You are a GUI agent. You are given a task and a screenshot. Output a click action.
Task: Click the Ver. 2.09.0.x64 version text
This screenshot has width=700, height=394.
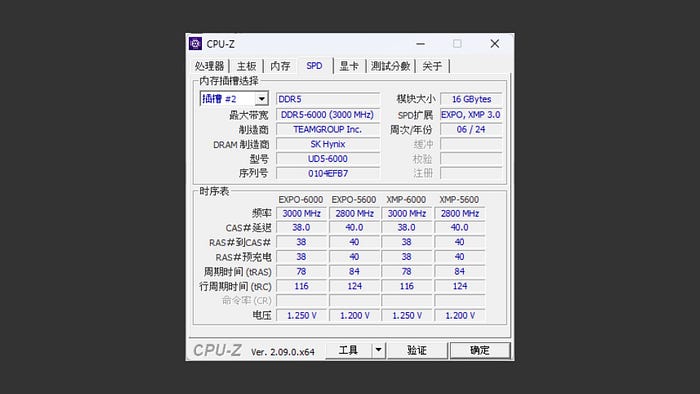(283, 352)
